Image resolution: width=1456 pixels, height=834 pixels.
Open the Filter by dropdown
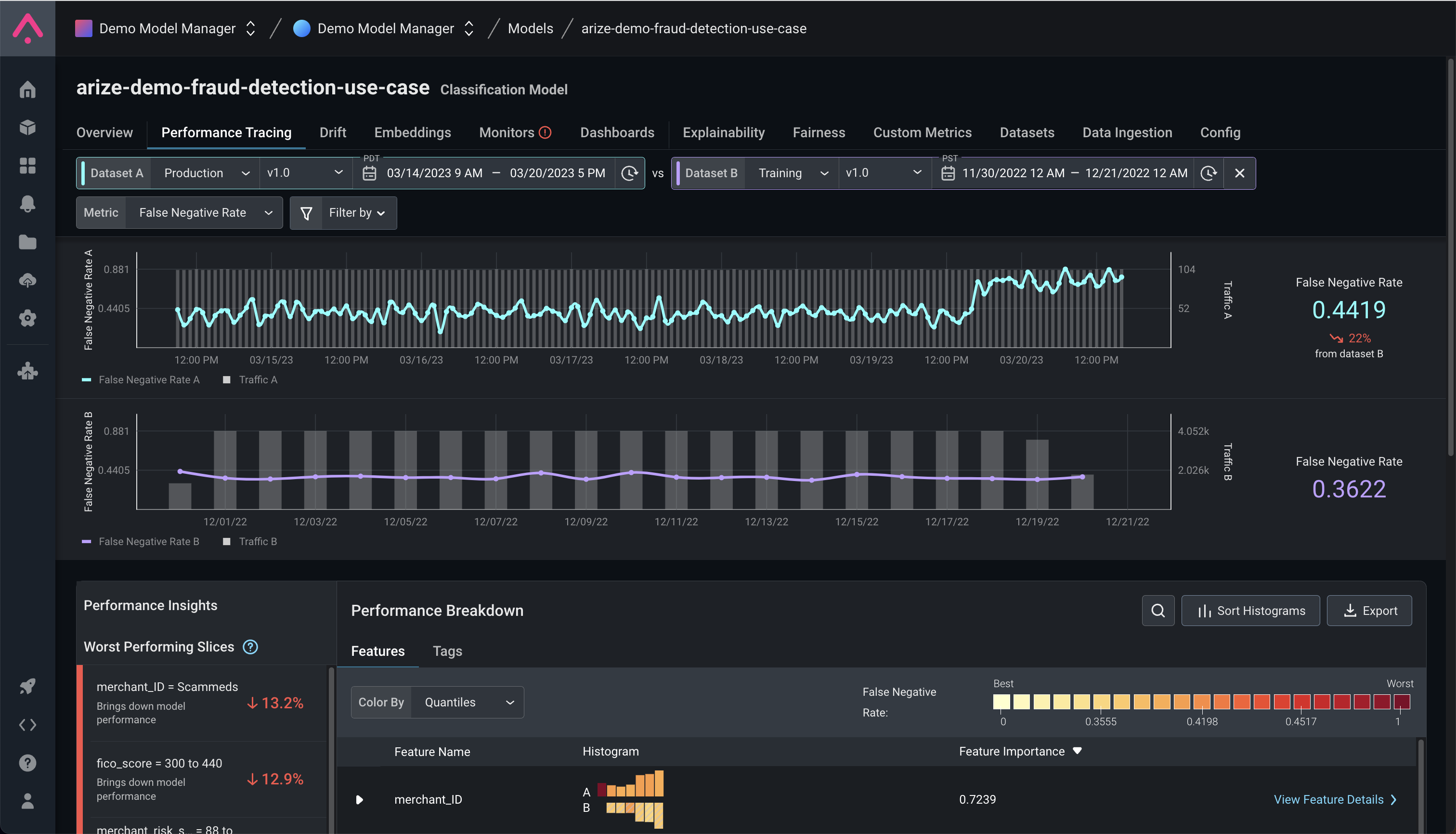[x=358, y=213]
